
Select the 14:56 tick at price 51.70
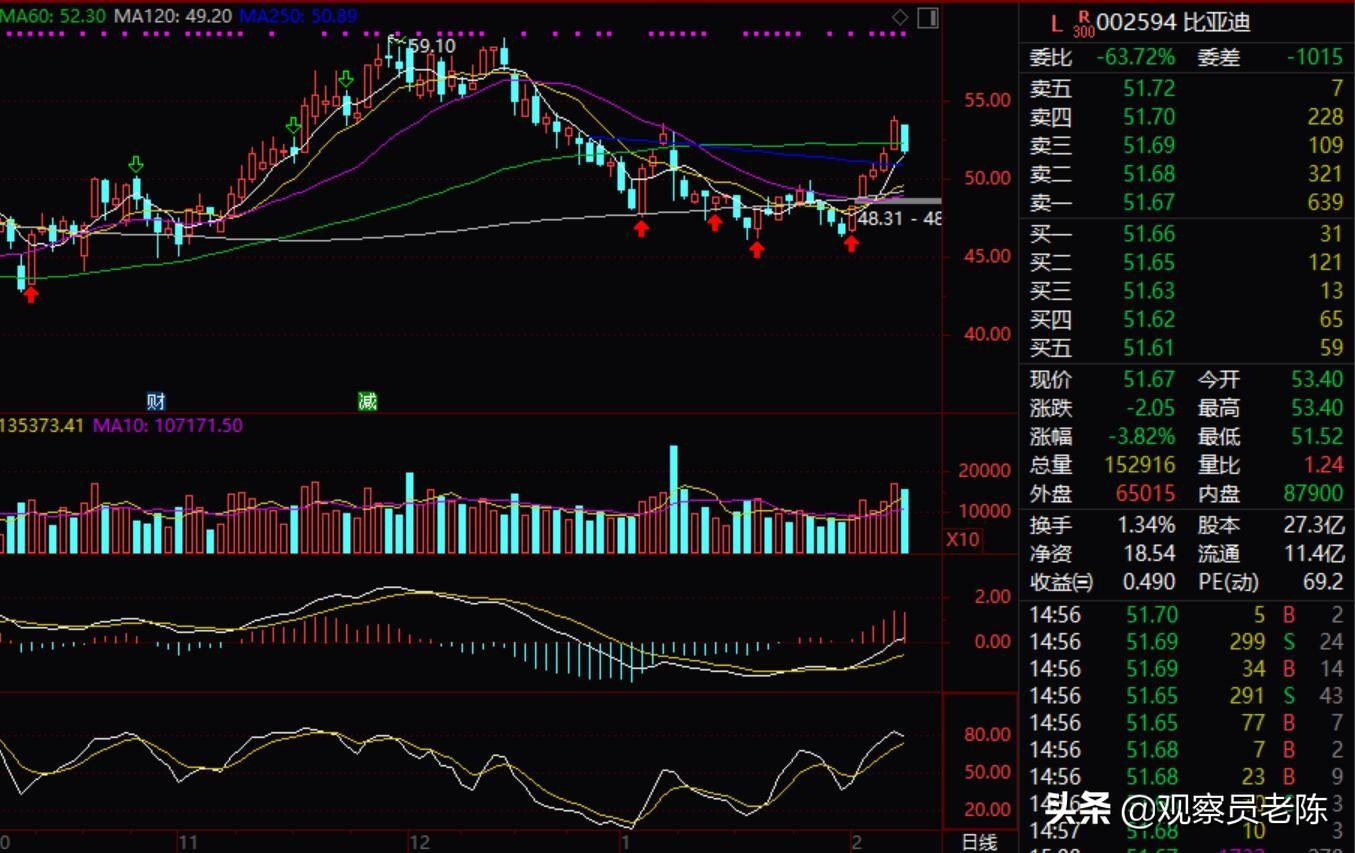1152,615
